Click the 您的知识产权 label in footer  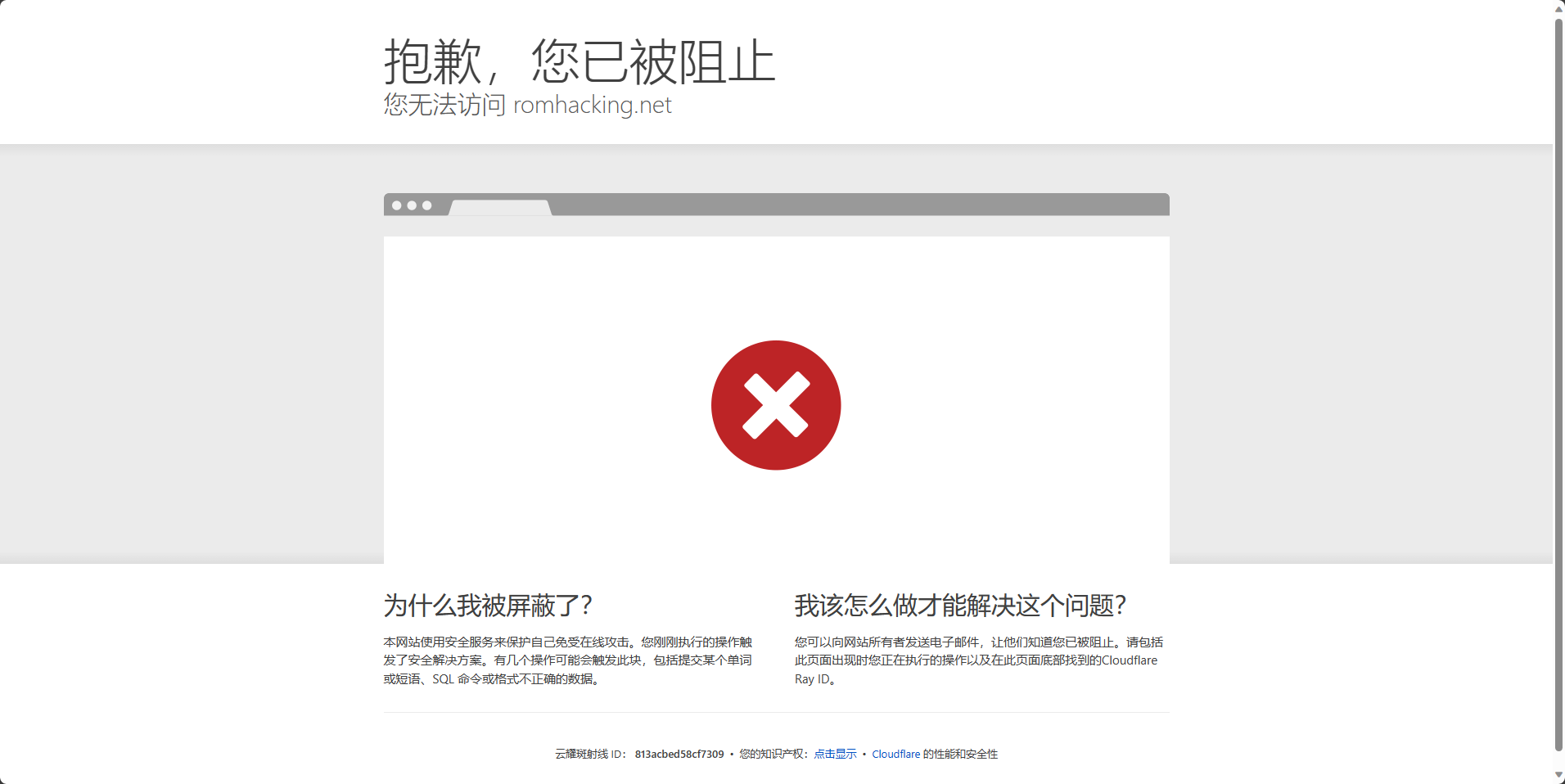[x=773, y=754]
